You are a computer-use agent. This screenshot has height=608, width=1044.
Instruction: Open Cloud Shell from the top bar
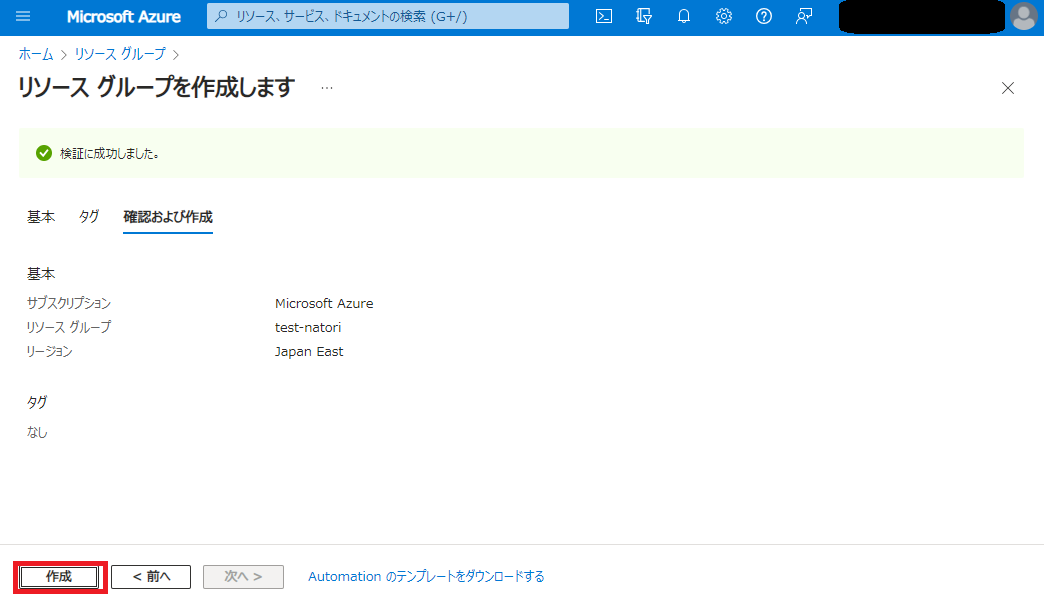point(604,16)
